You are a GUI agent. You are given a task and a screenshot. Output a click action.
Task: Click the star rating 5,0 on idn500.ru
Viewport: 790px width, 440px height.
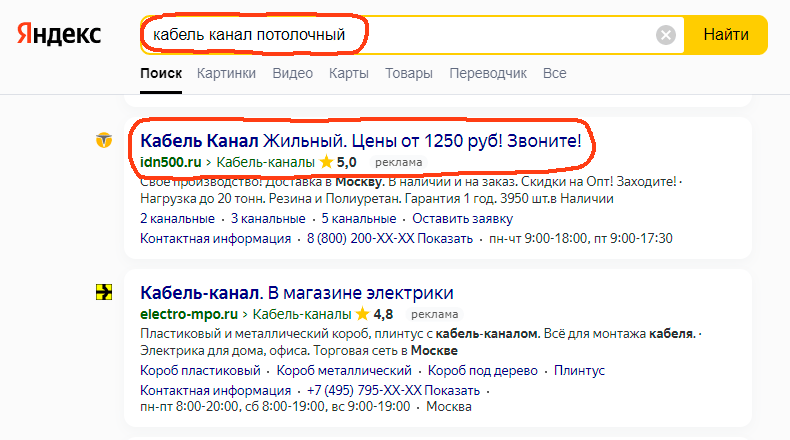[x=338, y=162]
